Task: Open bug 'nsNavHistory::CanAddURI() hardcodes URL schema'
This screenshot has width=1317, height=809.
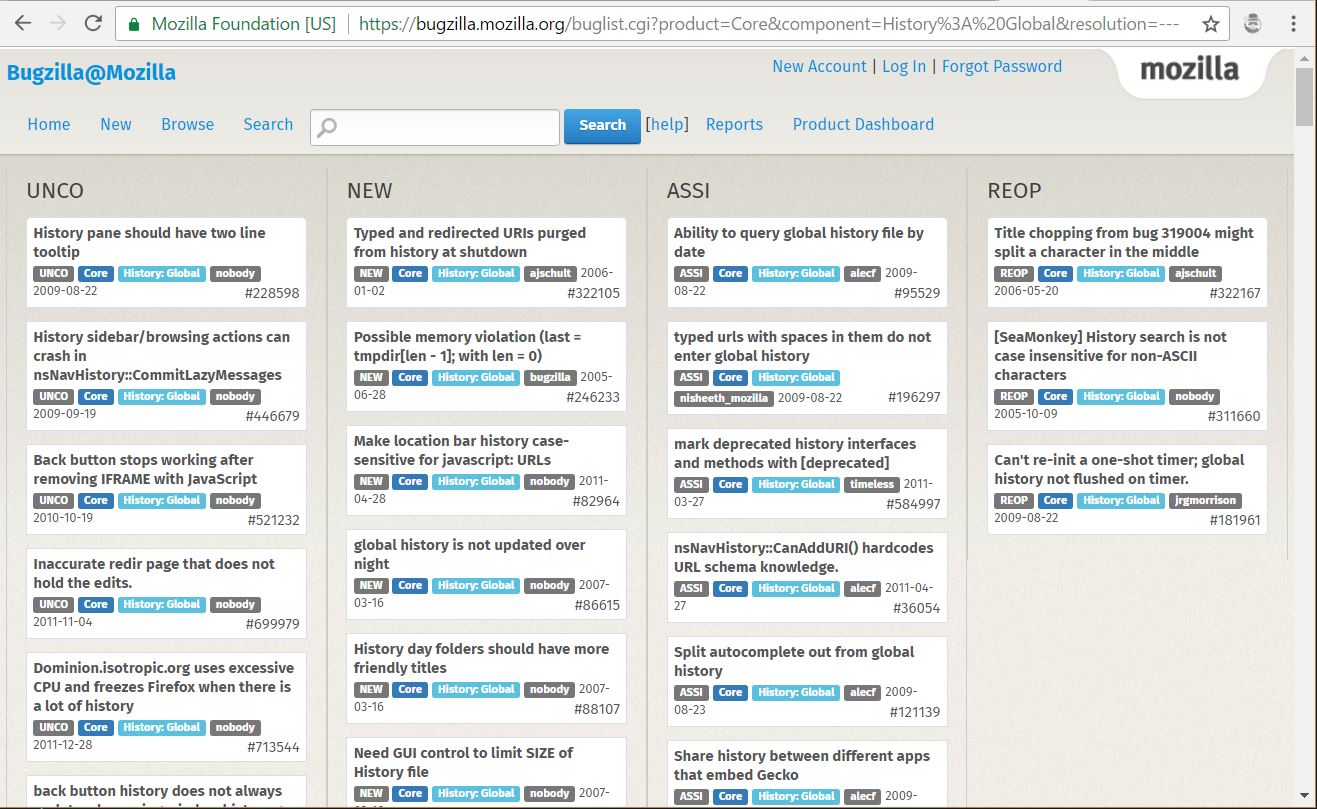Action: point(804,557)
